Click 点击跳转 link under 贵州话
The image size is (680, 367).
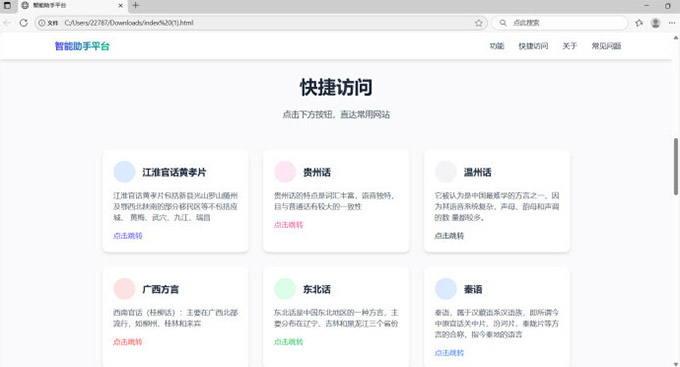click(288, 225)
